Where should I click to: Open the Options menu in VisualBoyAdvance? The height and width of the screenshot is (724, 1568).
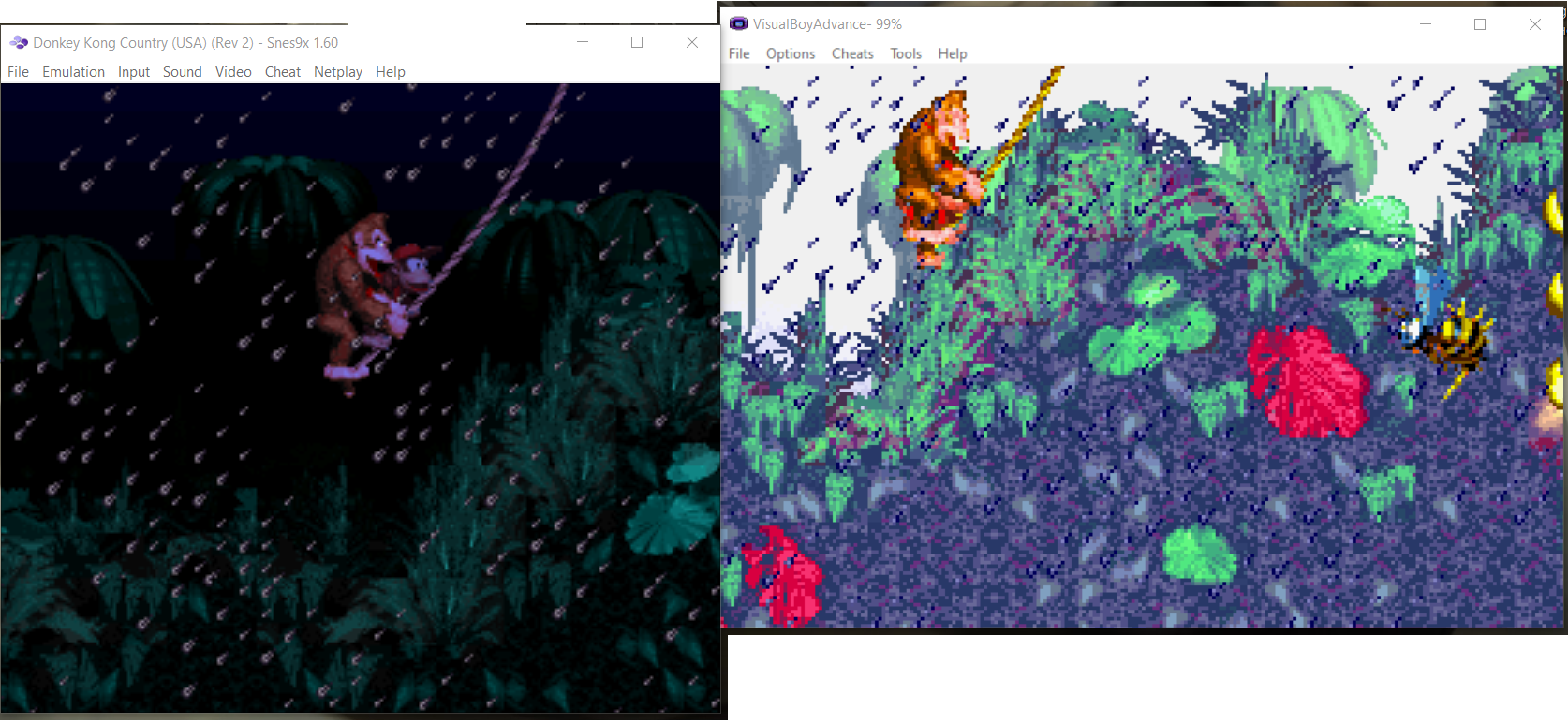pos(791,53)
